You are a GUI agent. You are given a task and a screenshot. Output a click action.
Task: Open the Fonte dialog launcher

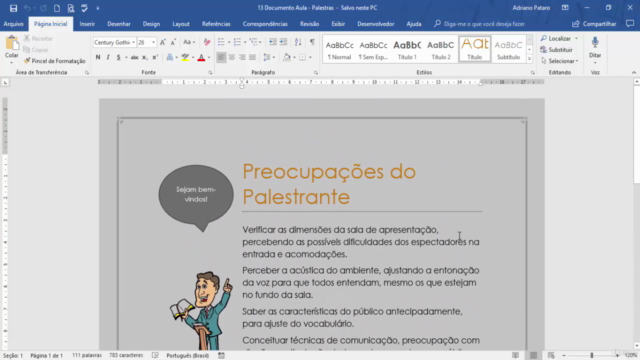(x=210, y=73)
